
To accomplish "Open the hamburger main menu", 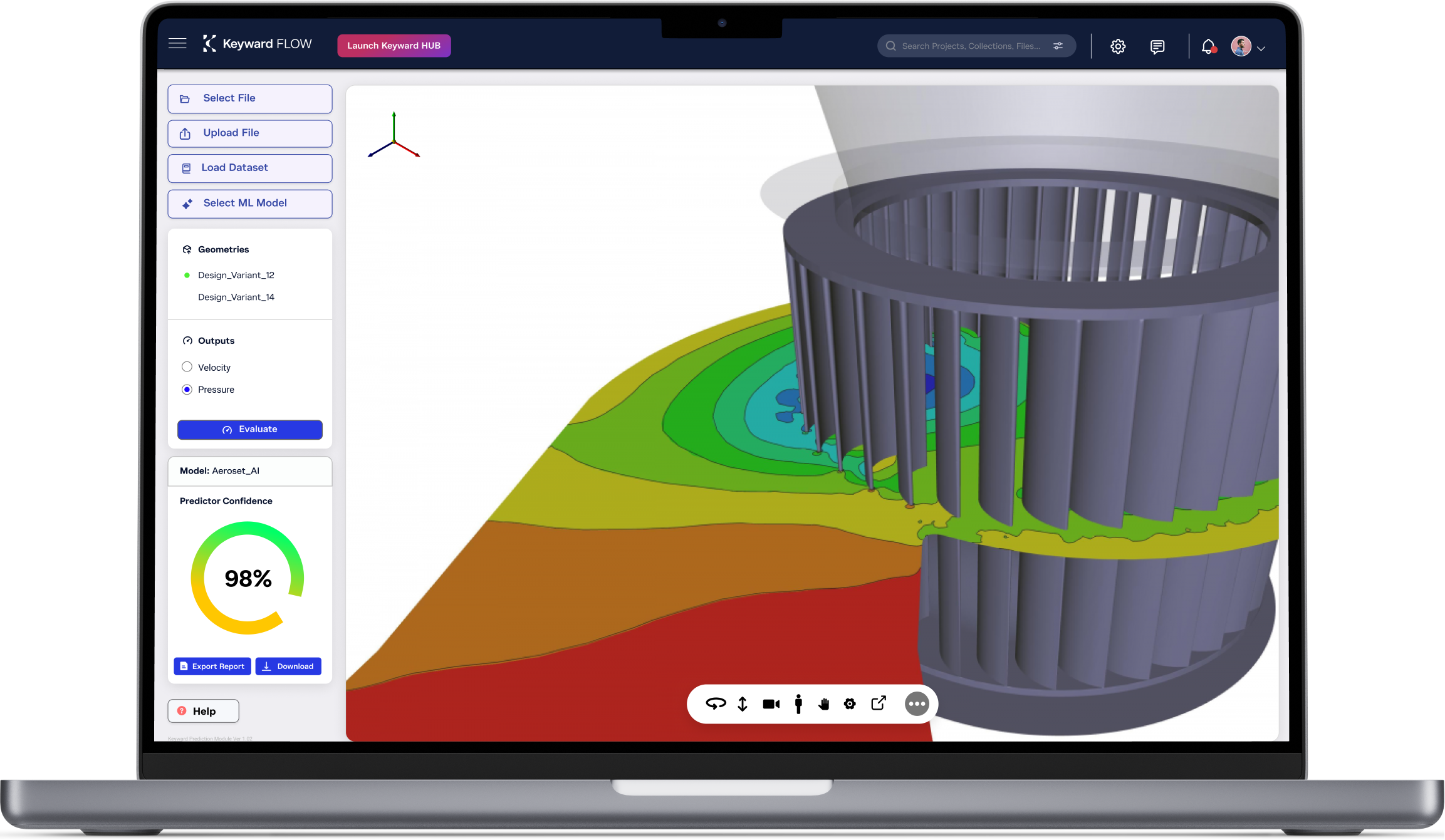I will [177, 44].
